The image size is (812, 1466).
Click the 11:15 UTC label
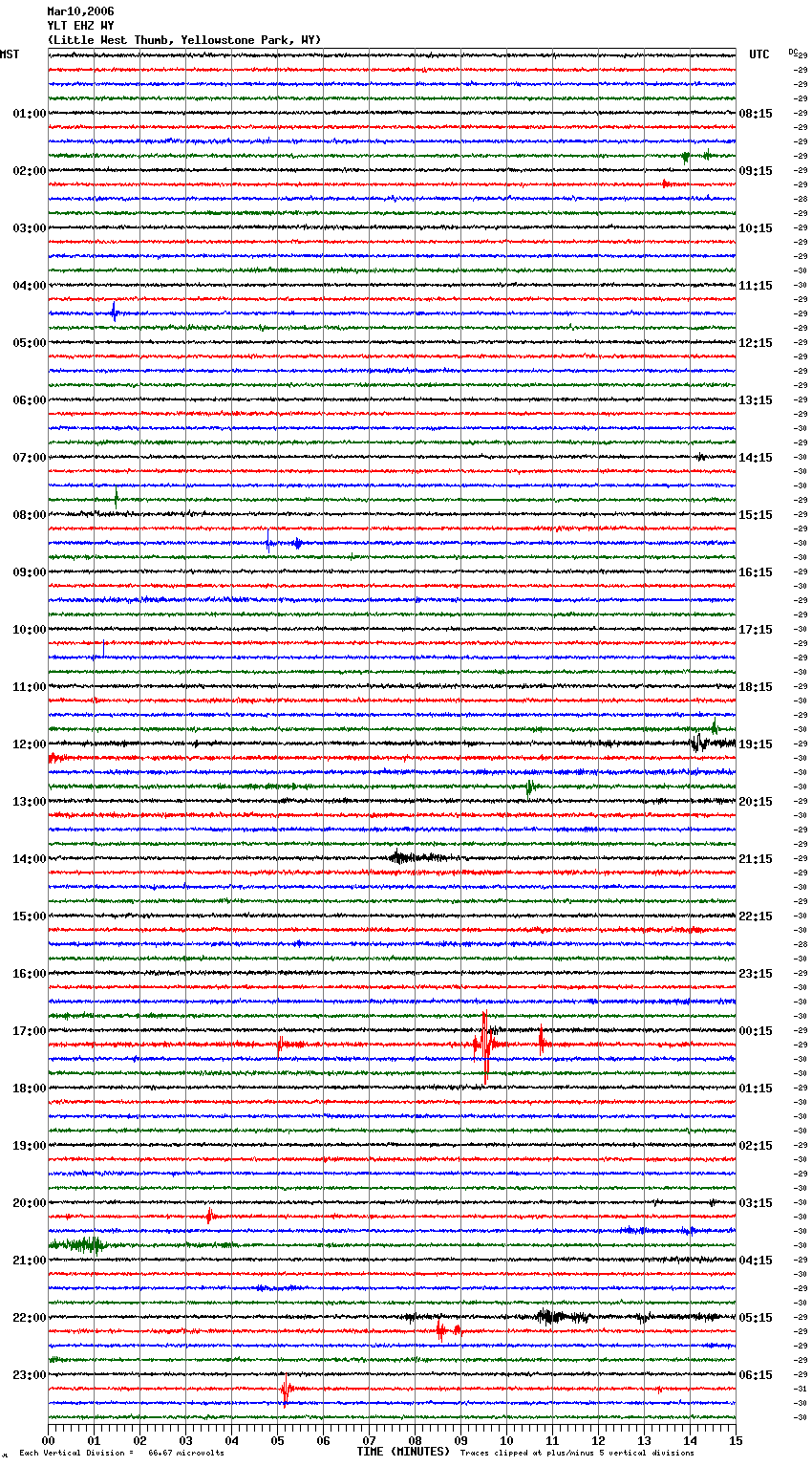756,286
